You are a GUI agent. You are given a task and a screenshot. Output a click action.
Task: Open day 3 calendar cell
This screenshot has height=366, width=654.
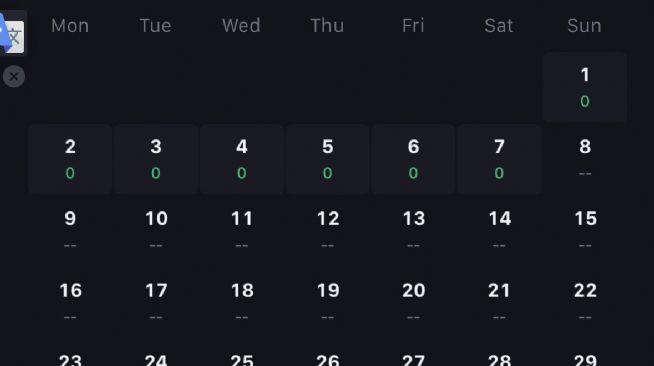pyautogui.click(x=156, y=159)
